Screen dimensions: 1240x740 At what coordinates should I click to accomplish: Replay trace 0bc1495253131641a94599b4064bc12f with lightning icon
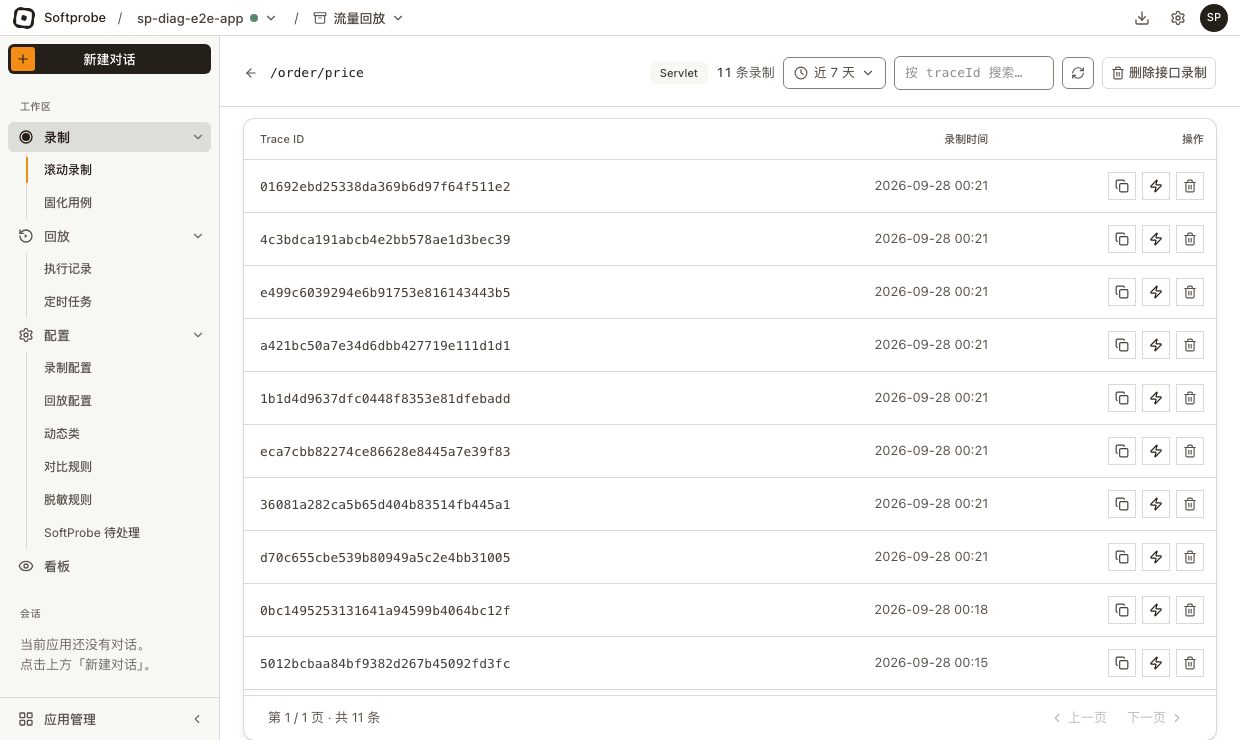(1156, 610)
